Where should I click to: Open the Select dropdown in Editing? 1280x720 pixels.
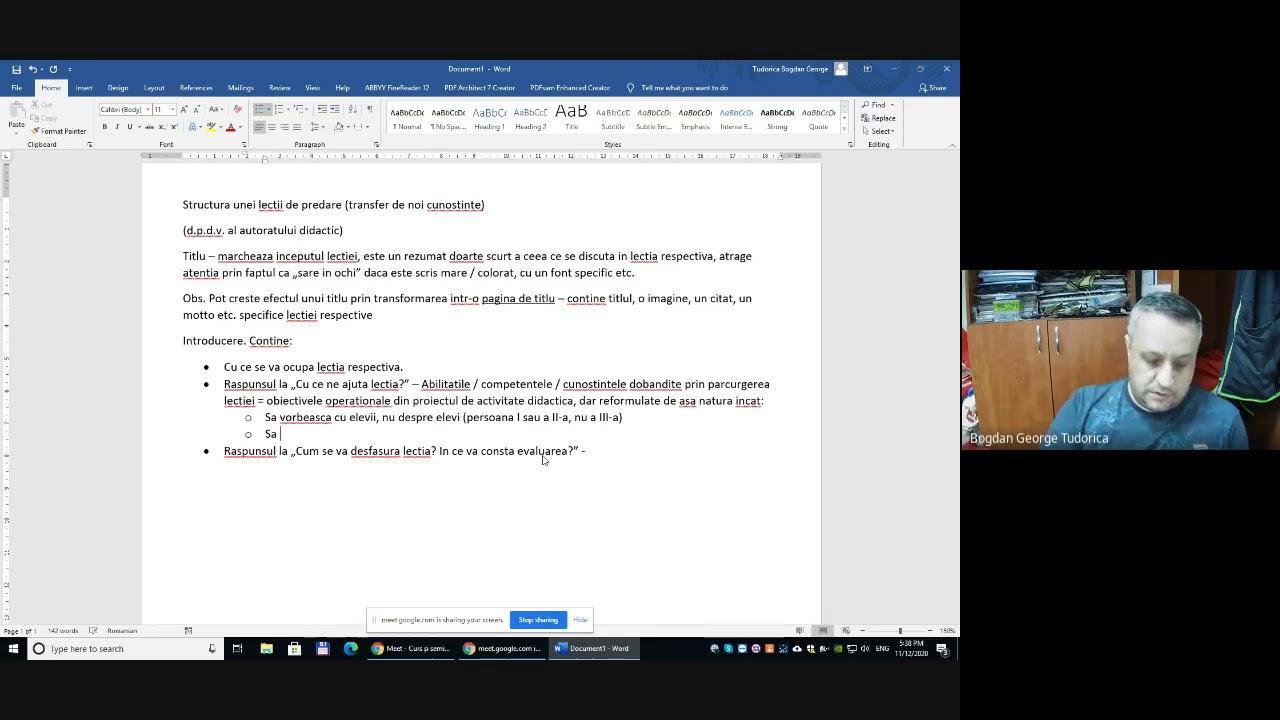pos(882,131)
